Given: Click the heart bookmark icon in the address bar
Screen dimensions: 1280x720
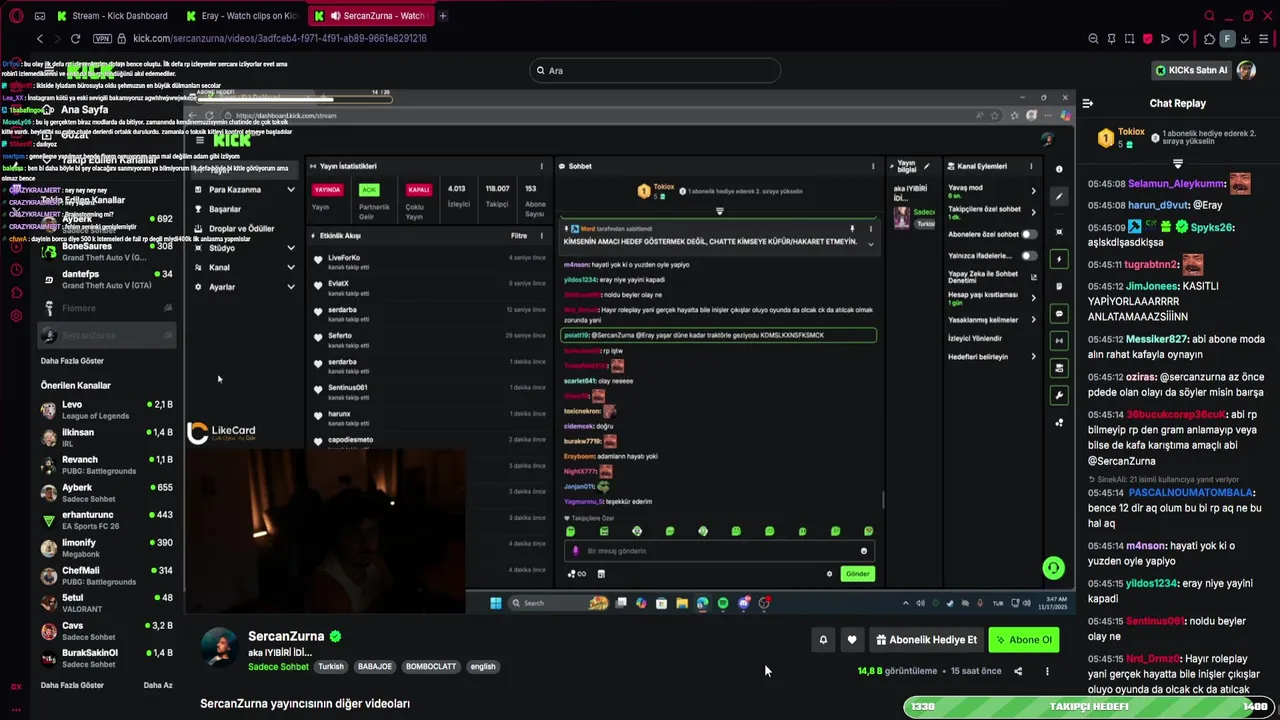Looking at the screenshot, I should [x=1184, y=39].
